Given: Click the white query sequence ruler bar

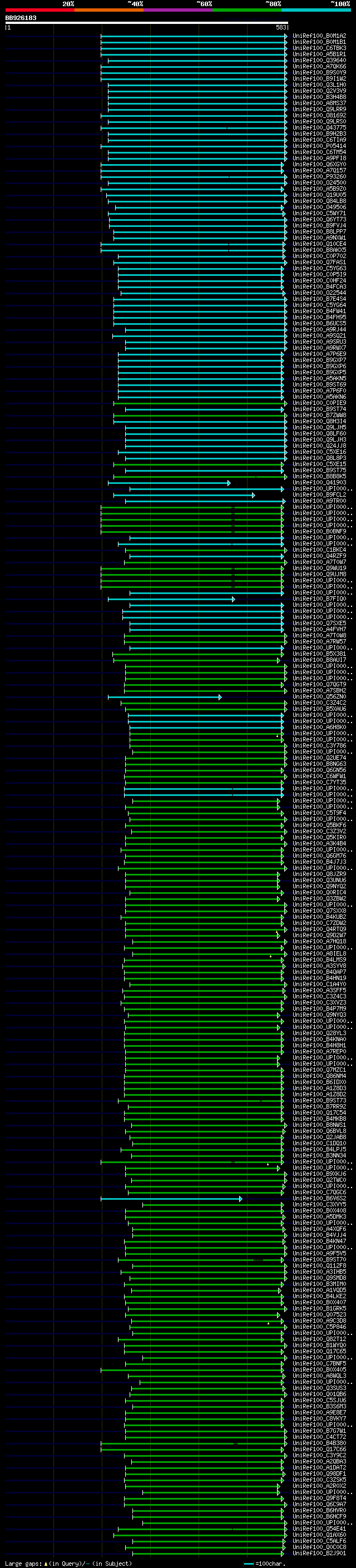Looking at the screenshot, I should pyautogui.click(x=147, y=23).
